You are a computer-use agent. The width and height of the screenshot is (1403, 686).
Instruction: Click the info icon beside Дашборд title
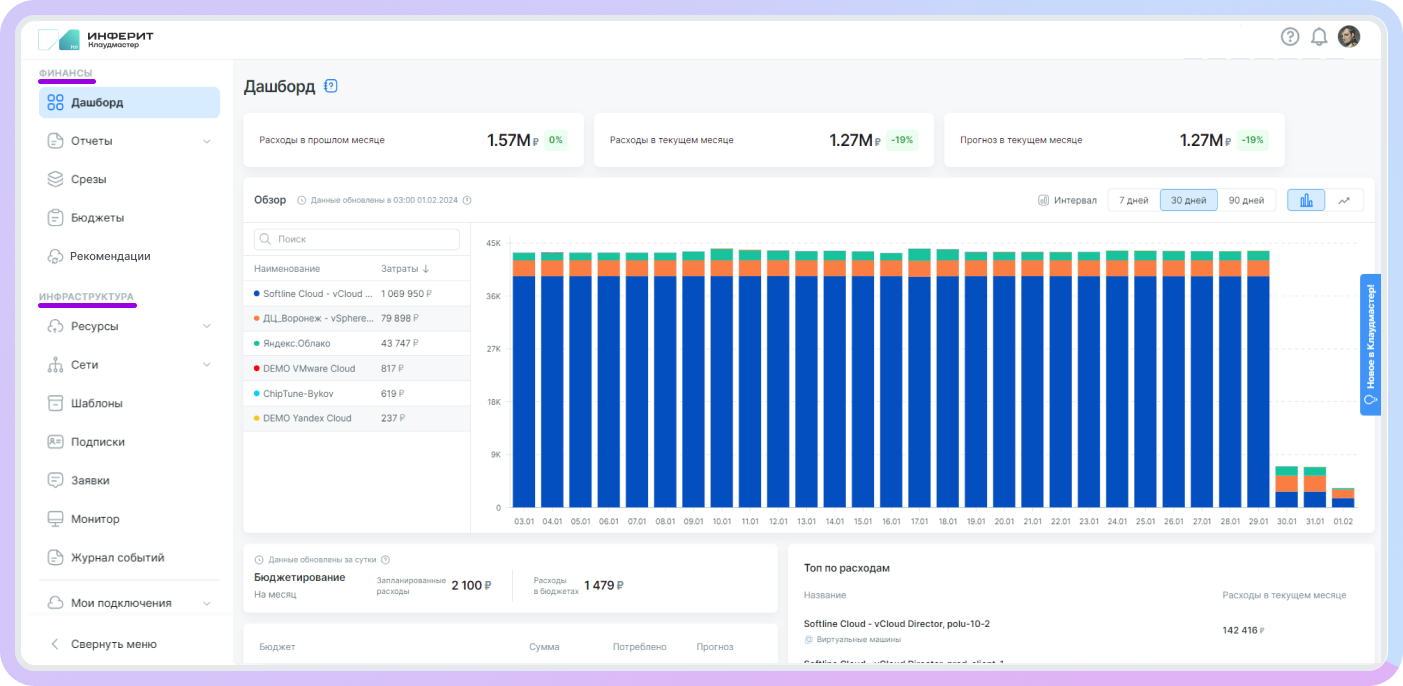coord(331,86)
